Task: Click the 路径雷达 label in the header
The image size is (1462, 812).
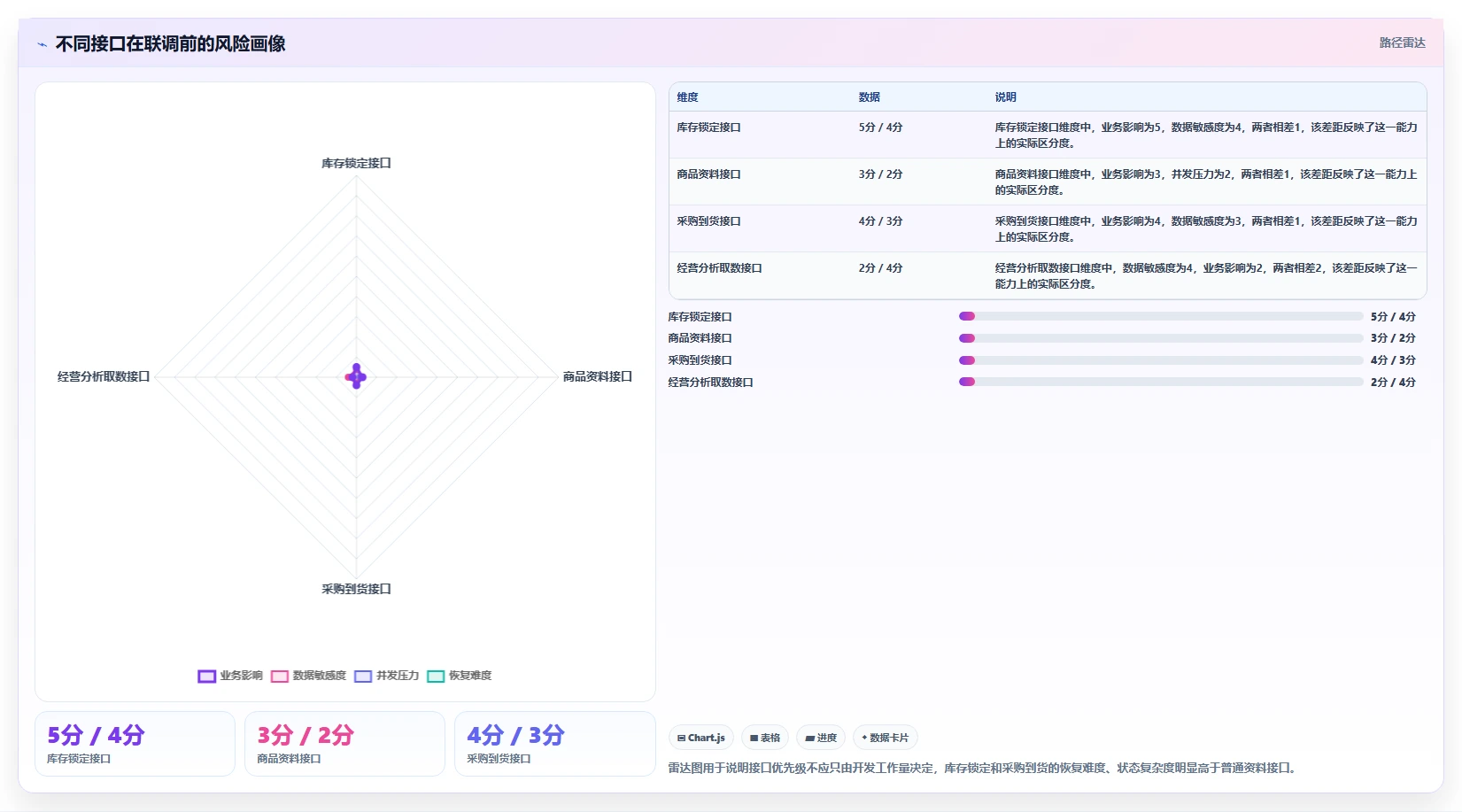Action: tap(1402, 43)
